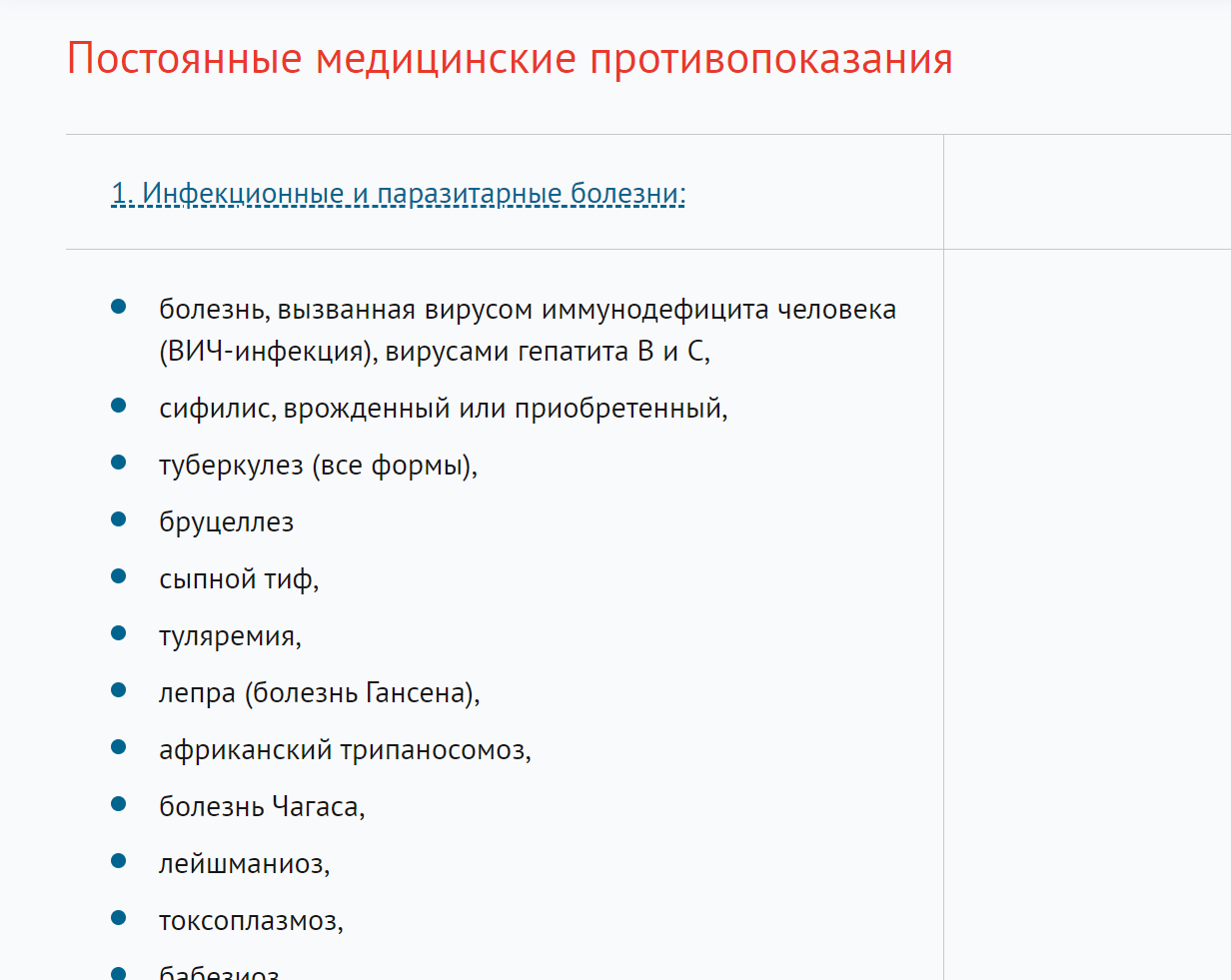Click the partially visible 'бабезиоз' item
The width and height of the screenshot is (1231, 980).
click(x=219, y=972)
